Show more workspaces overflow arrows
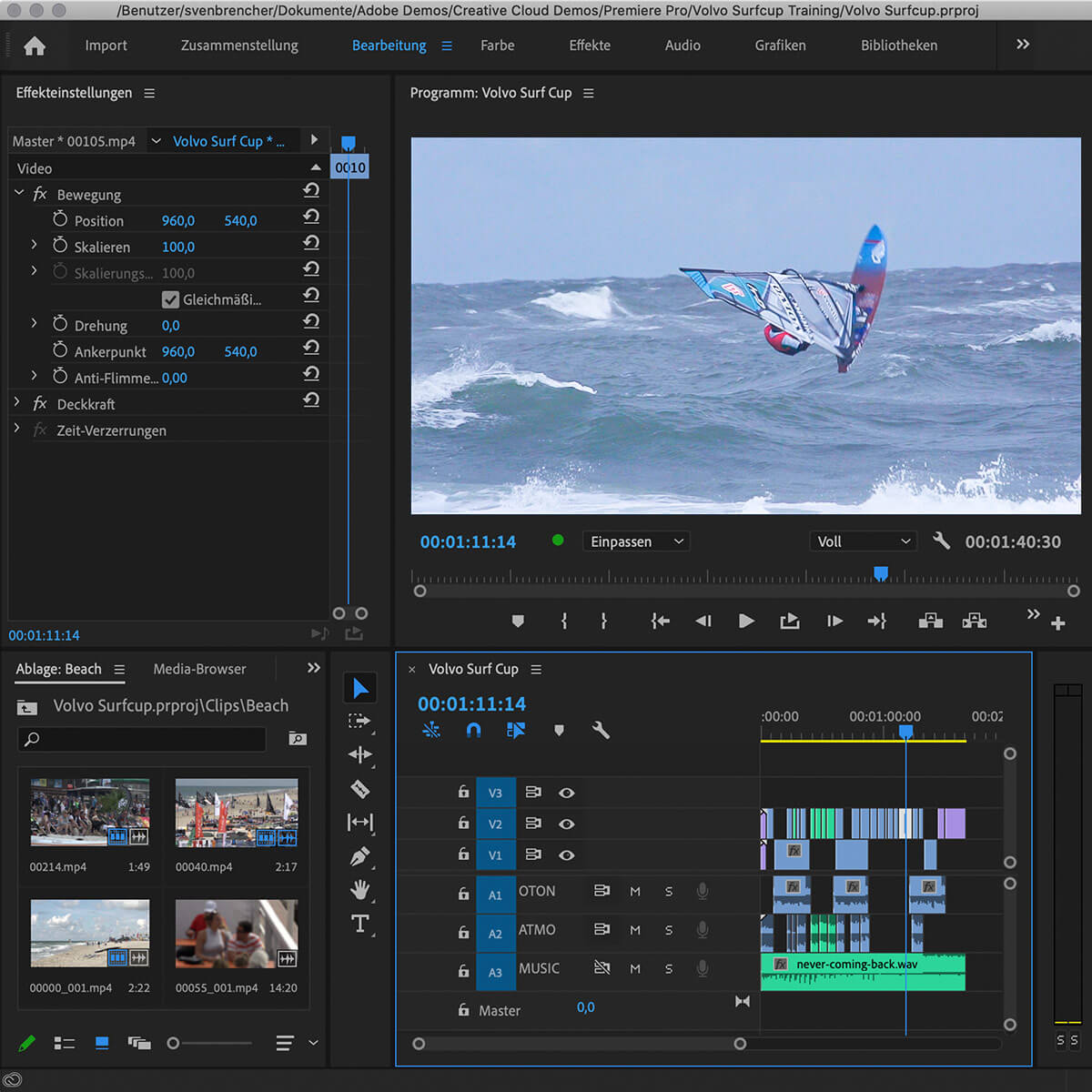Screen dimensions: 1092x1092 (1023, 45)
